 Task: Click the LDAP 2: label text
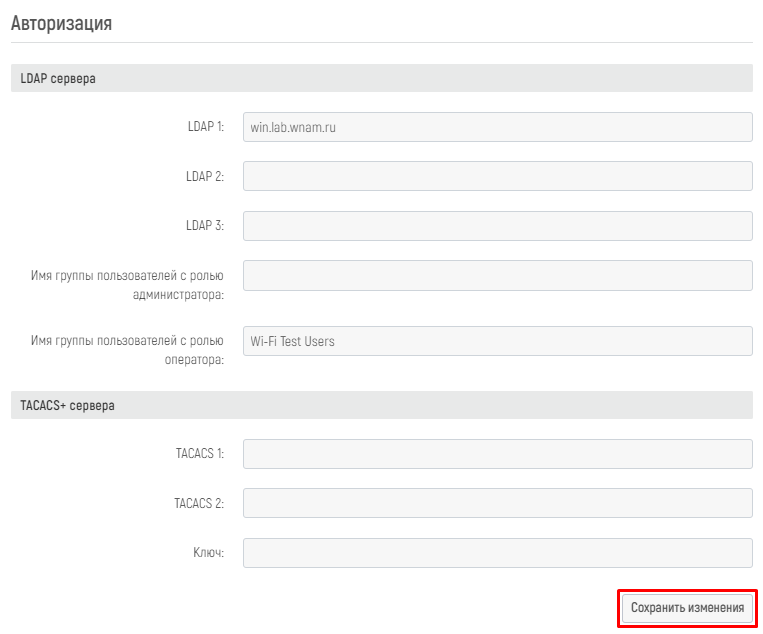(x=205, y=176)
